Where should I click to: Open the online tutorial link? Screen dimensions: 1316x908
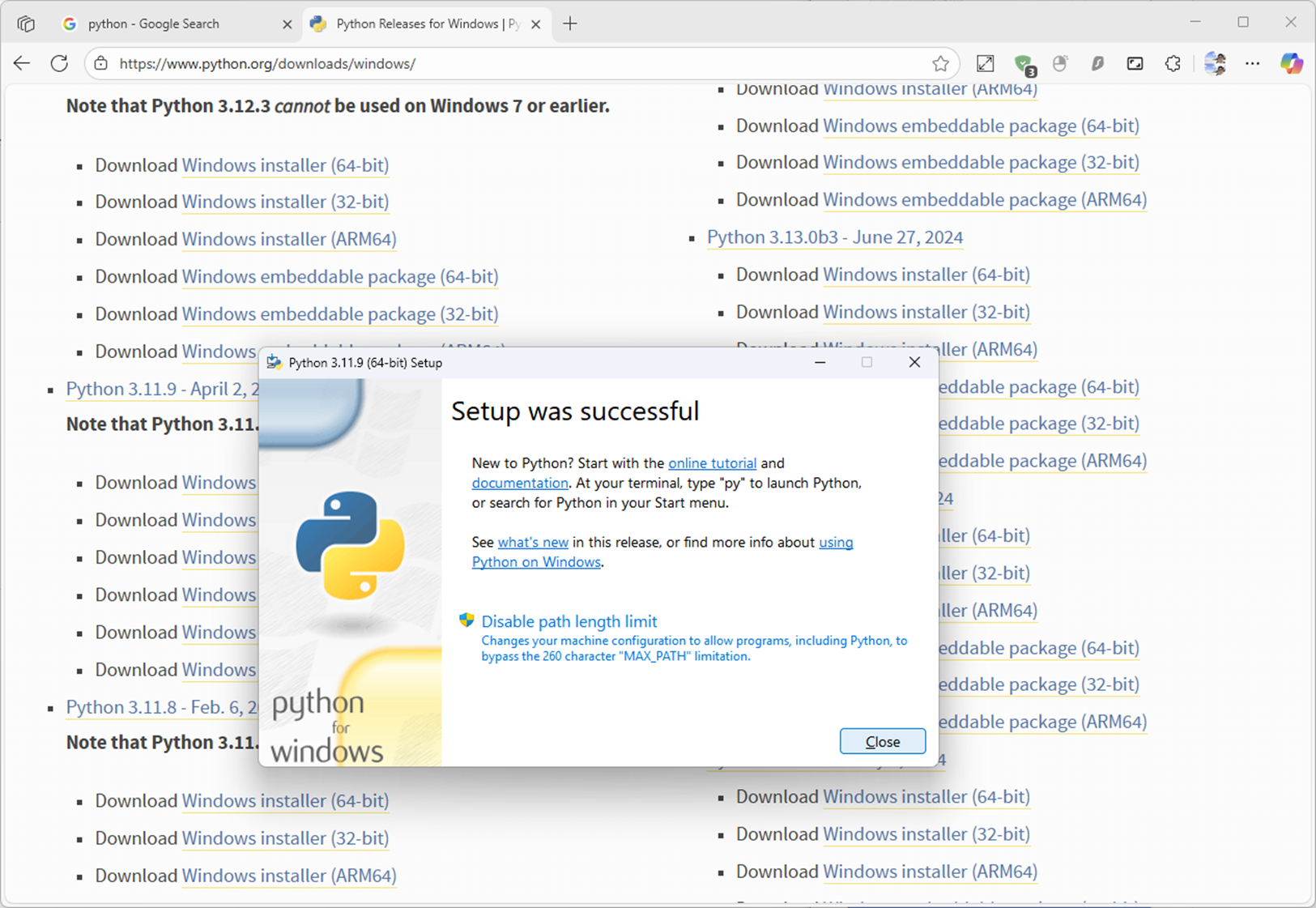pos(712,463)
